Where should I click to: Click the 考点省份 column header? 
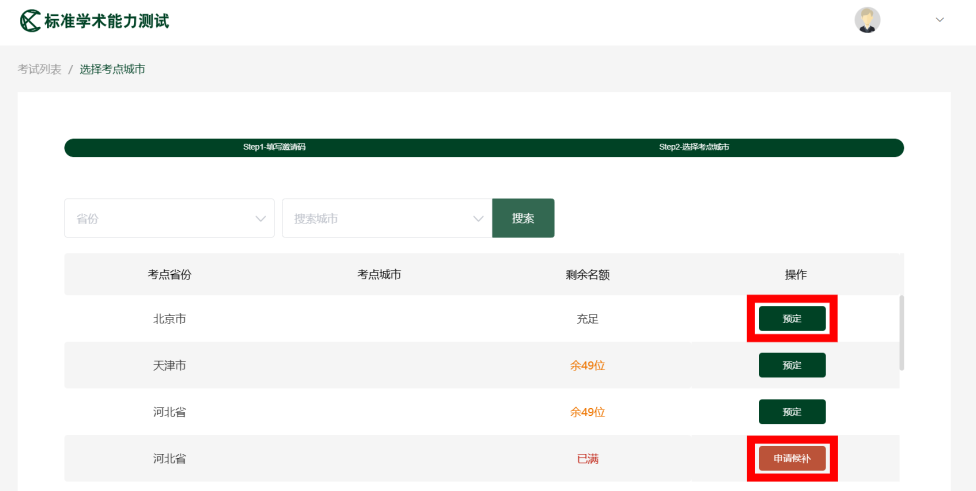pos(169,274)
